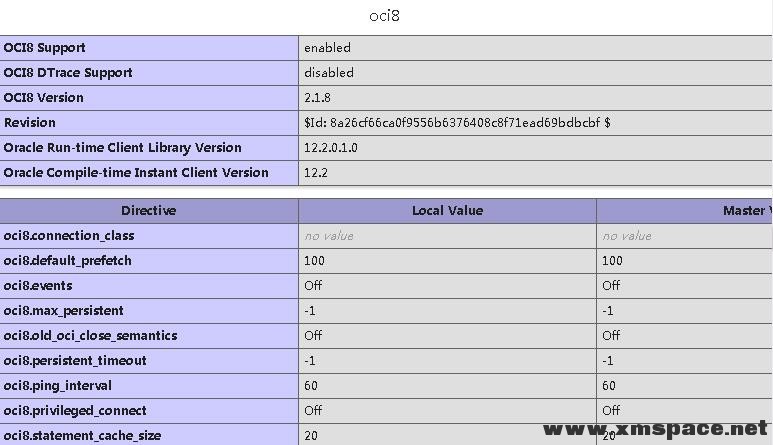Select the oci8.ping_interval directive
773x445 pixels.
[x=58, y=386]
